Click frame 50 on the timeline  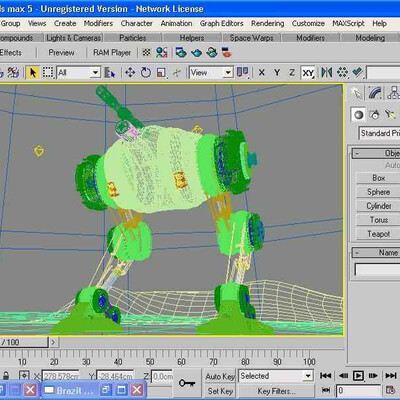(x=150, y=362)
